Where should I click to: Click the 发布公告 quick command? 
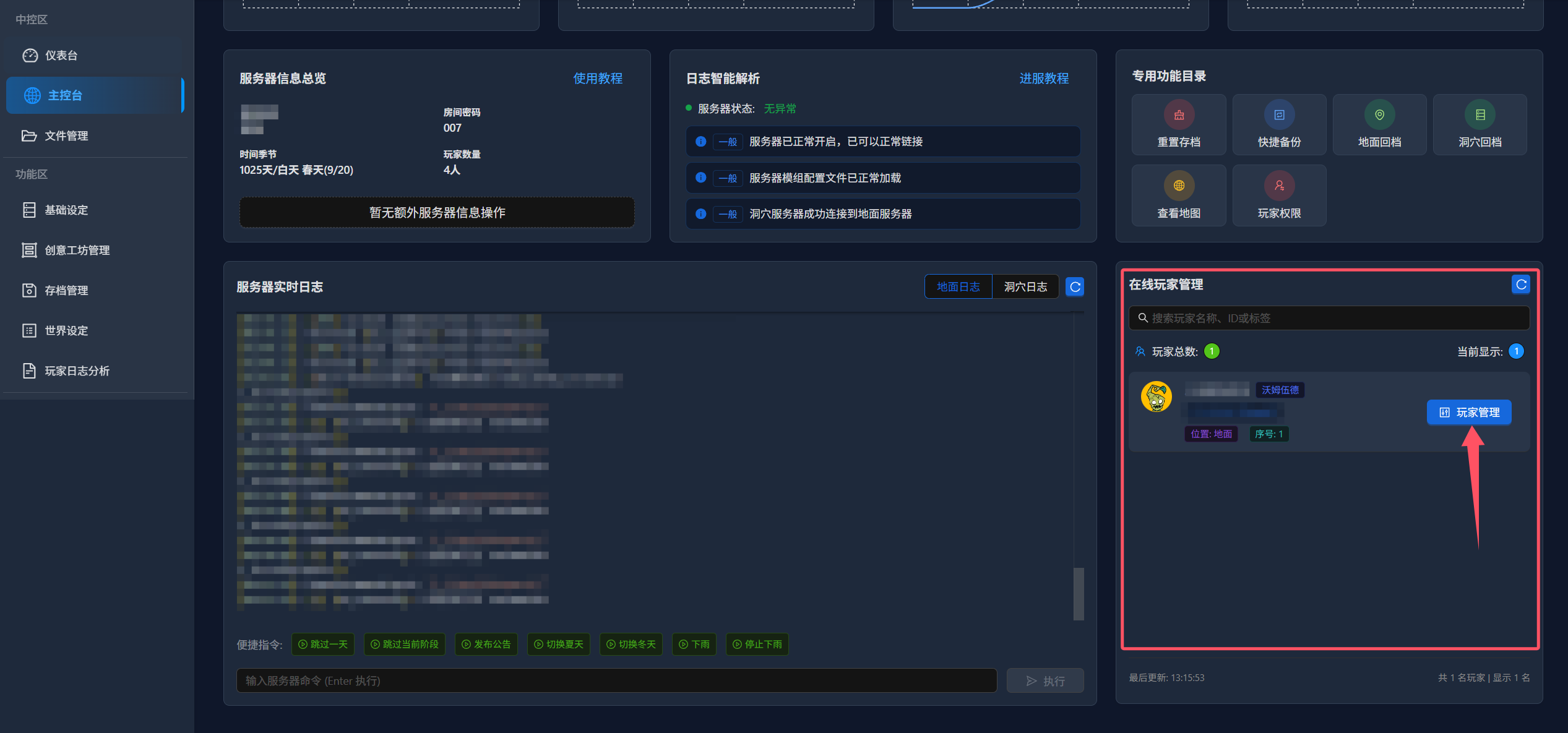pos(486,645)
